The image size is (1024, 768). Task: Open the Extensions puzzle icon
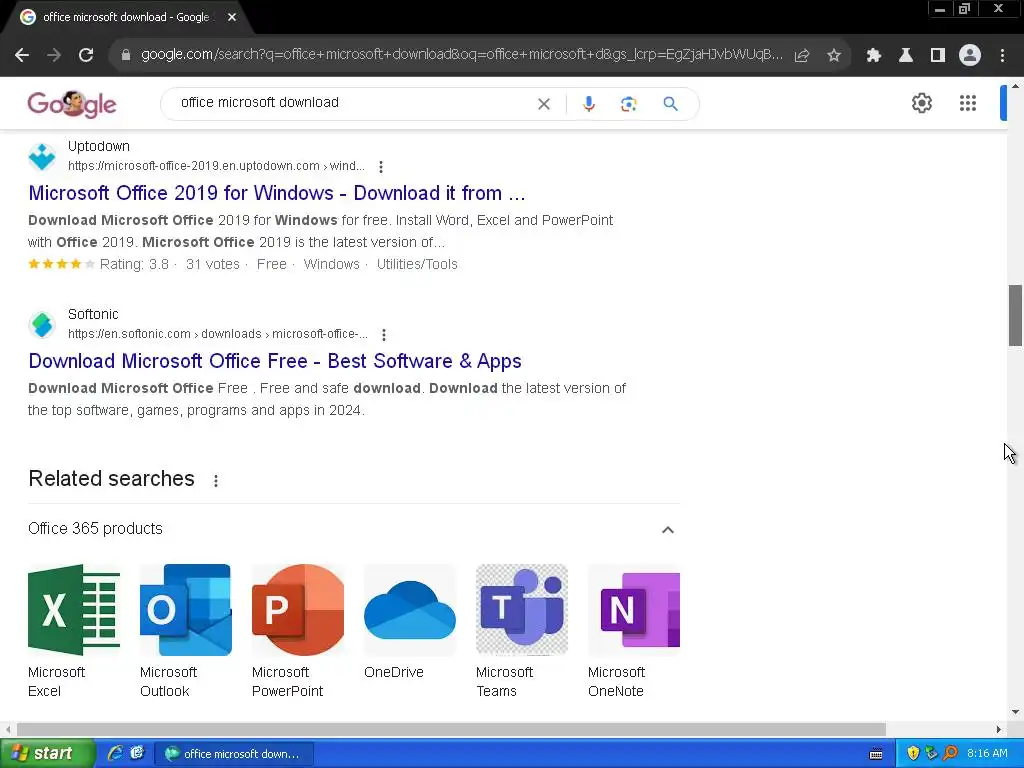click(x=873, y=56)
